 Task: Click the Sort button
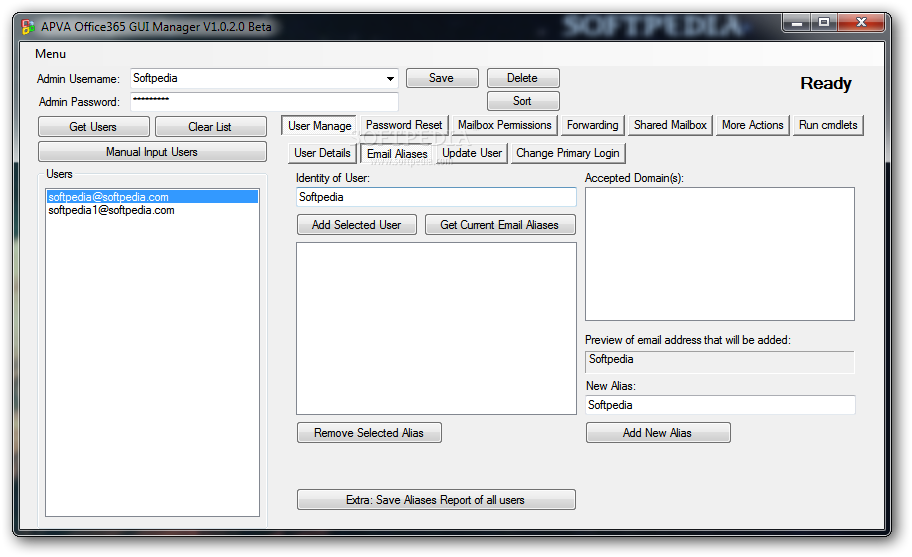(x=523, y=101)
